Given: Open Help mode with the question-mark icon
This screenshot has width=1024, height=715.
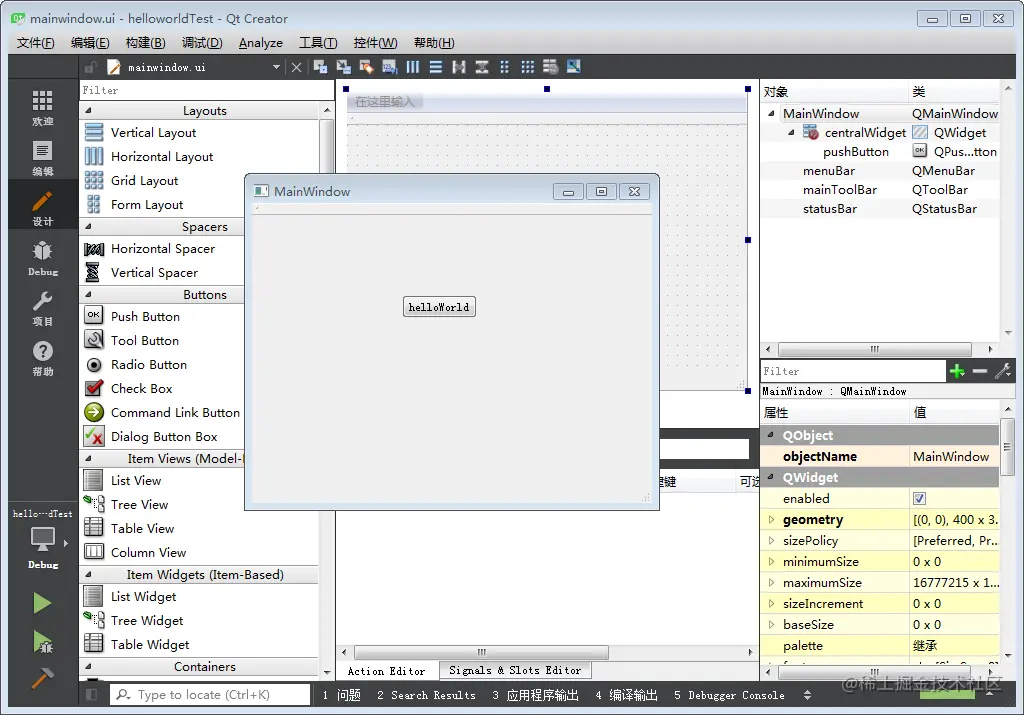Looking at the screenshot, I should tap(42, 358).
